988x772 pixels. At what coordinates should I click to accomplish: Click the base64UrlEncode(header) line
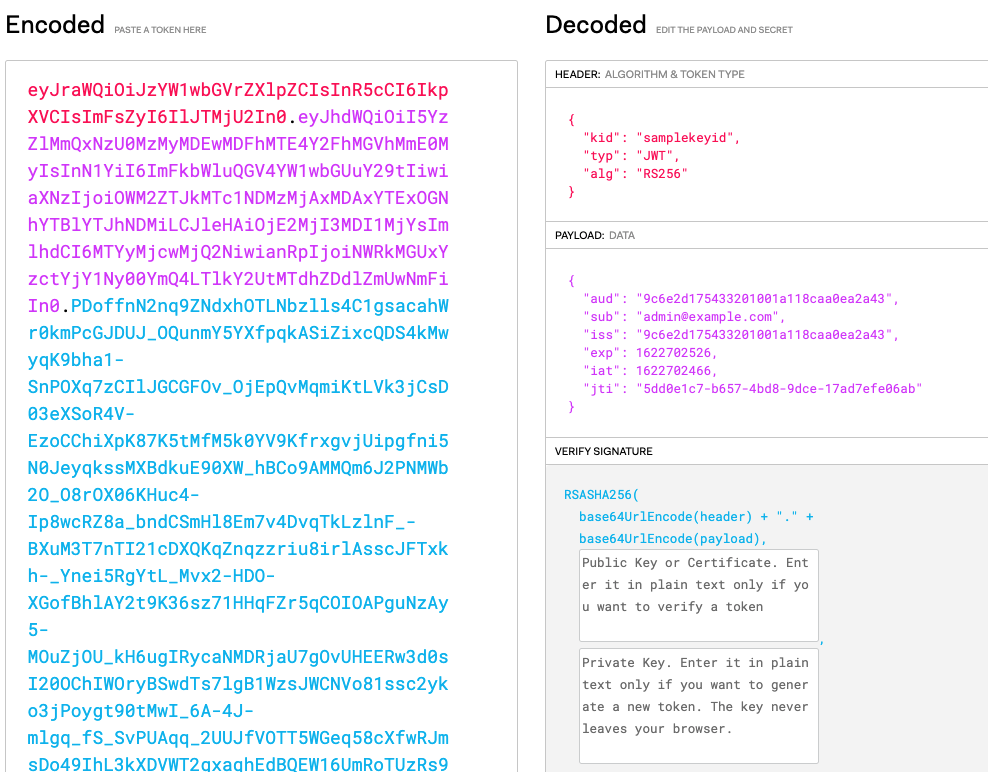pos(696,517)
